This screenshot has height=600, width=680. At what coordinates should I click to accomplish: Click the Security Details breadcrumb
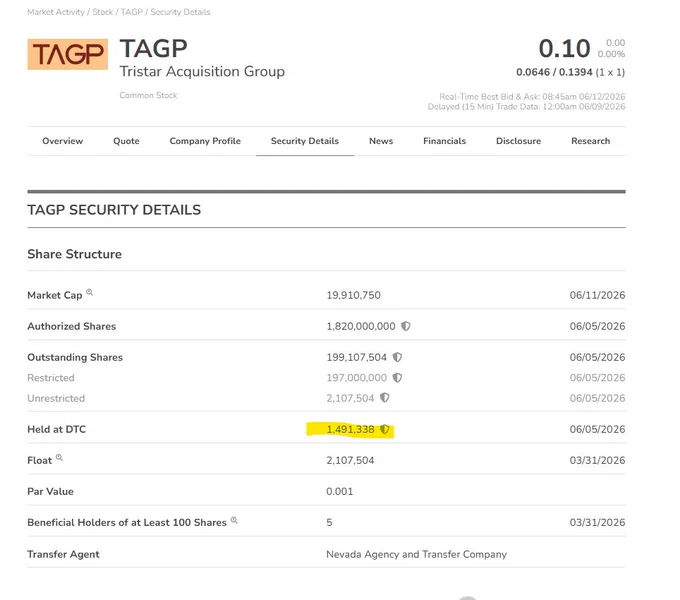tap(180, 12)
